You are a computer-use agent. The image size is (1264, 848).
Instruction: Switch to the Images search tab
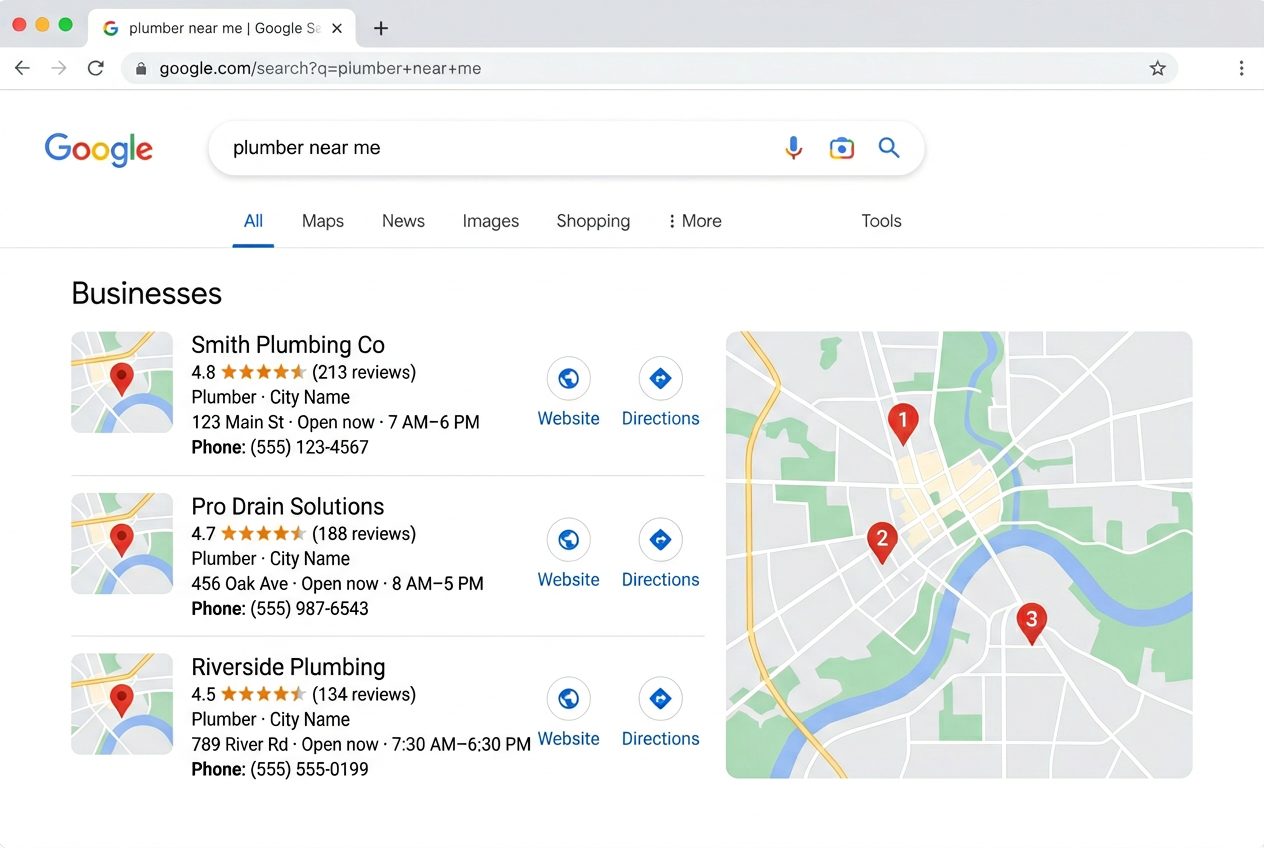click(x=491, y=221)
